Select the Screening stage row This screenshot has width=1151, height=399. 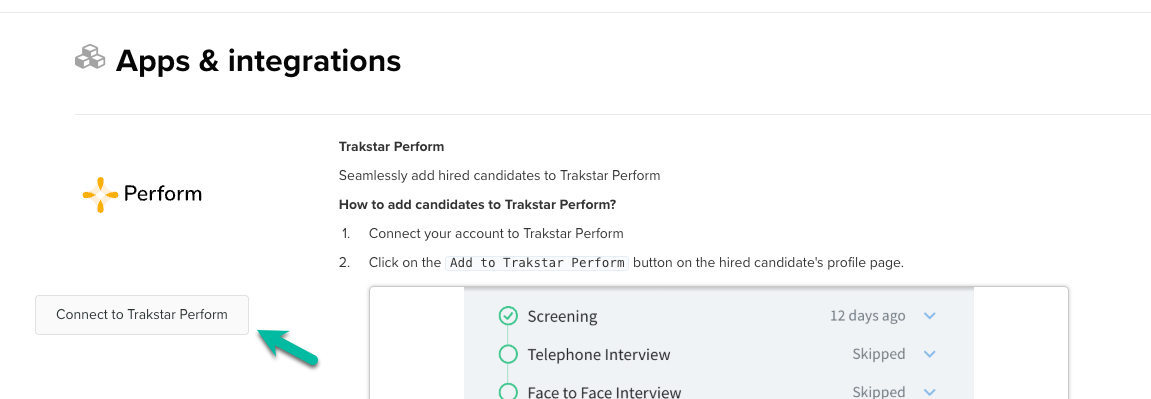(719, 316)
